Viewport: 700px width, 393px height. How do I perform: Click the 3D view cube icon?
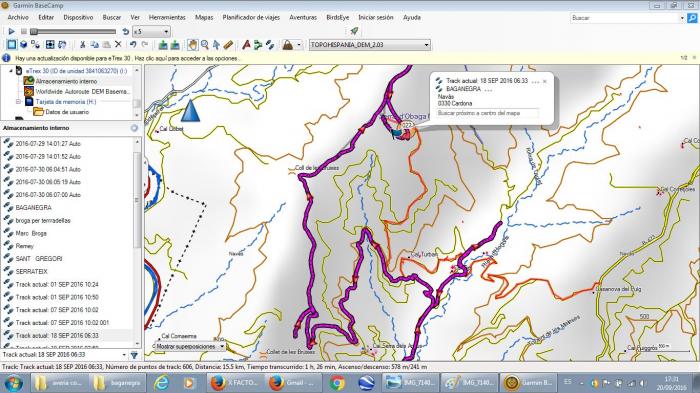pyautogui.click(x=24, y=45)
